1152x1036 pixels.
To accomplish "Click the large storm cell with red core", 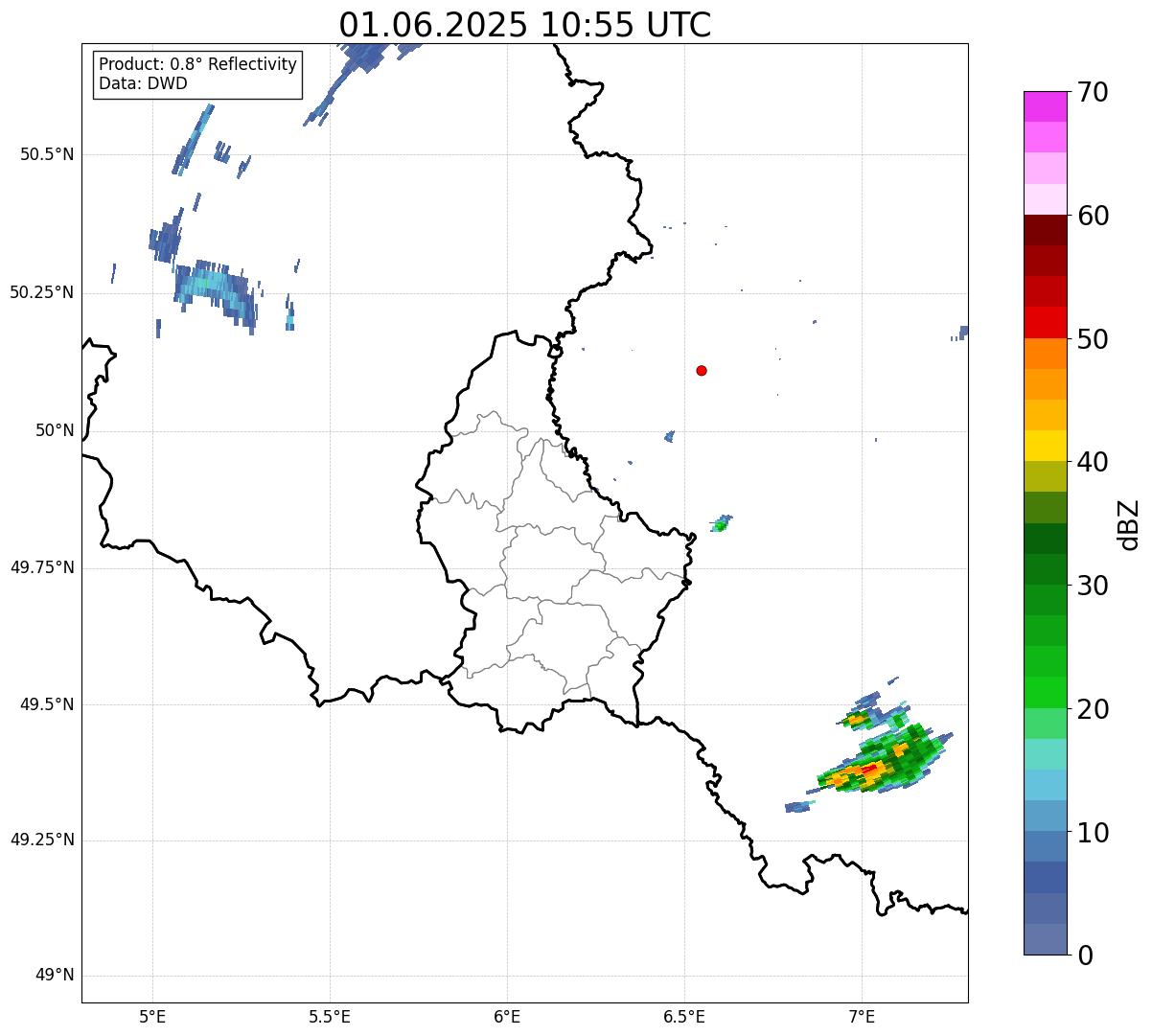I will 883,760.
